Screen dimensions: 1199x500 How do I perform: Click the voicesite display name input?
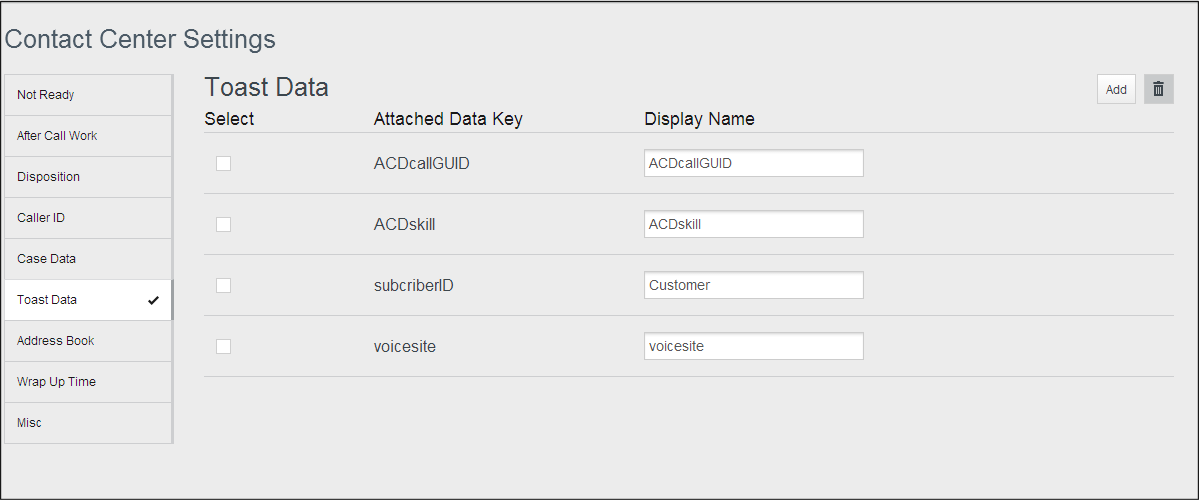click(x=753, y=346)
